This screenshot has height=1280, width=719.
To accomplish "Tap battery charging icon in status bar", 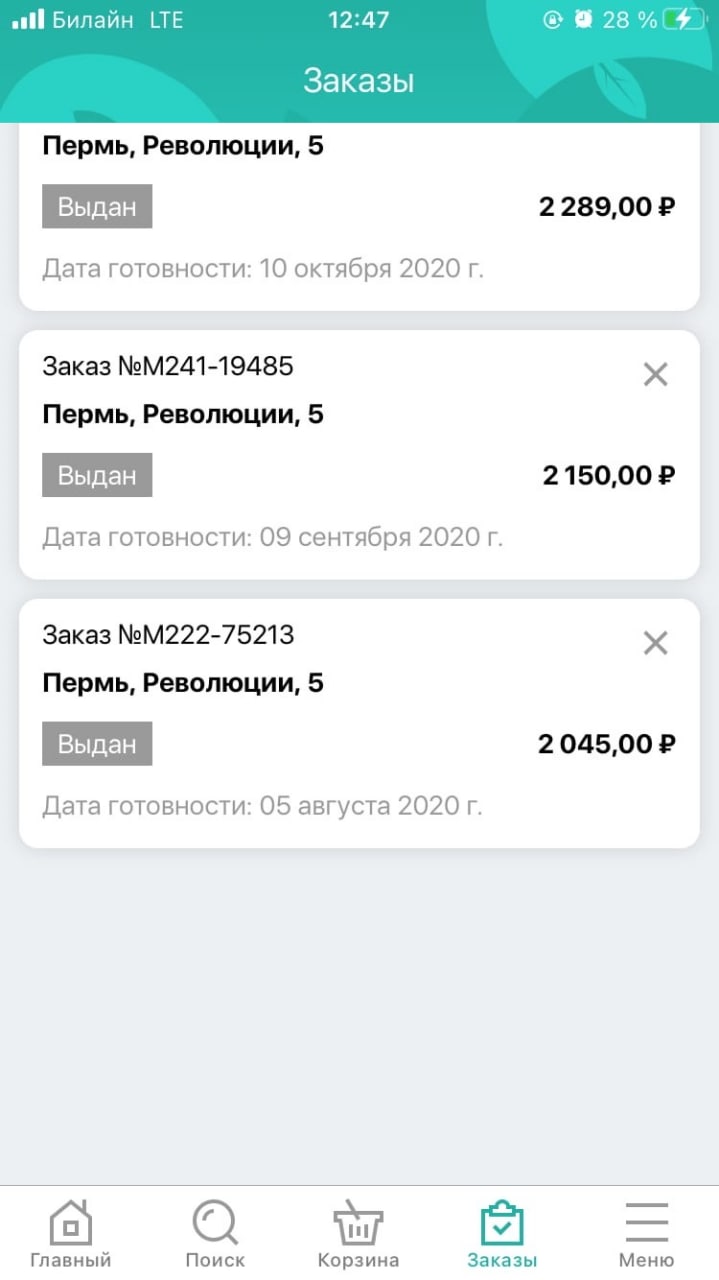I will coord(690,20).
